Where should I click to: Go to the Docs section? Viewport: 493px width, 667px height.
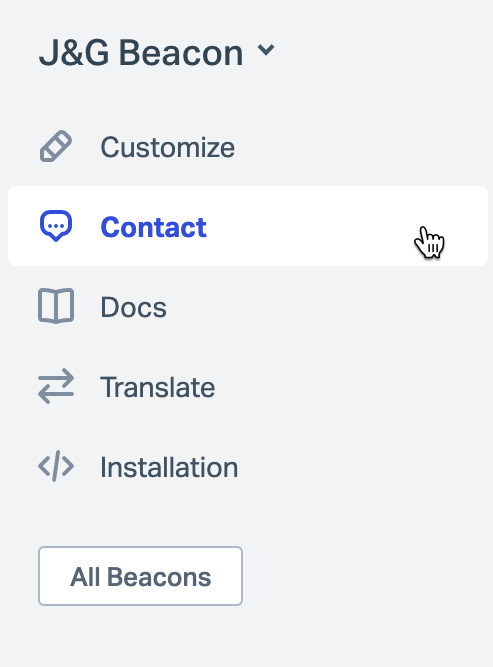point(248,306)
